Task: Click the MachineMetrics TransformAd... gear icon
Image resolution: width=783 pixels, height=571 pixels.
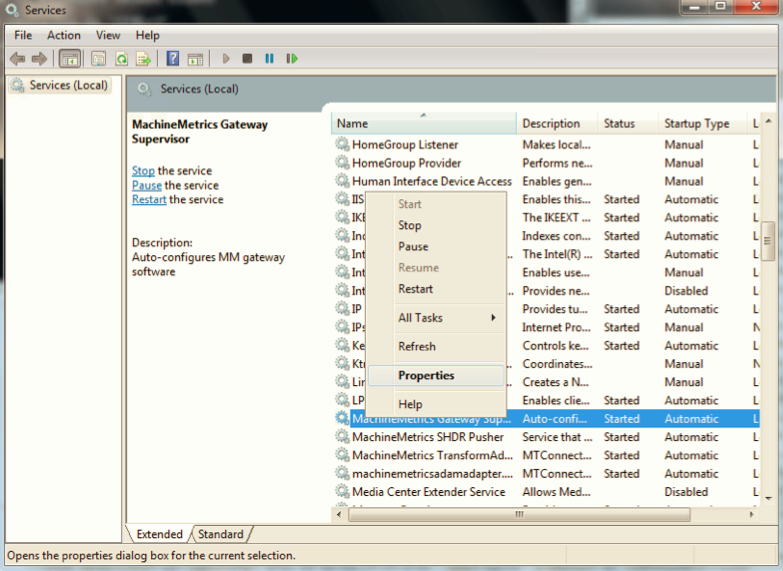Action: click(x=342, y=455)
